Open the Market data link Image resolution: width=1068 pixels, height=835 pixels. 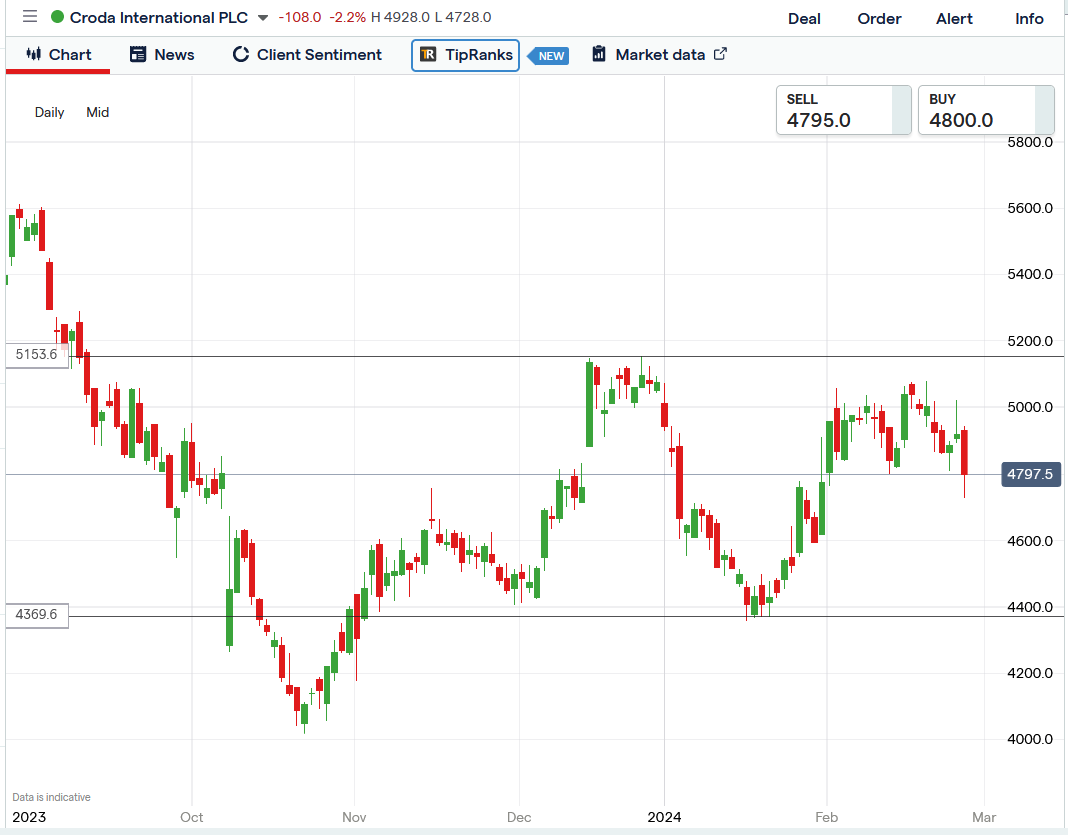coord(660,54)
